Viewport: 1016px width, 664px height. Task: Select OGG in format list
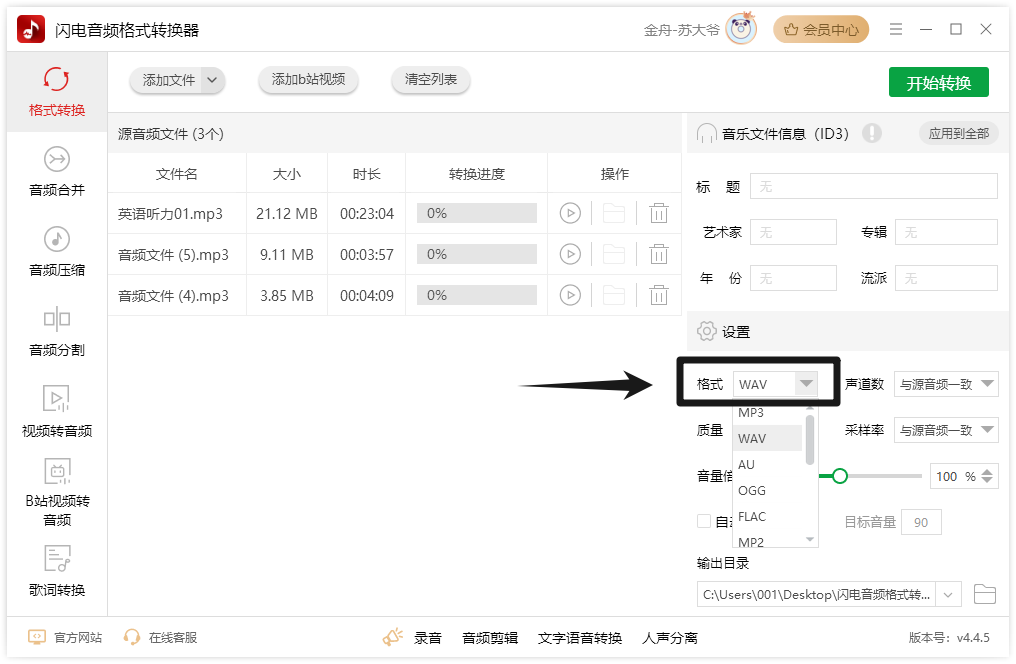767,490
